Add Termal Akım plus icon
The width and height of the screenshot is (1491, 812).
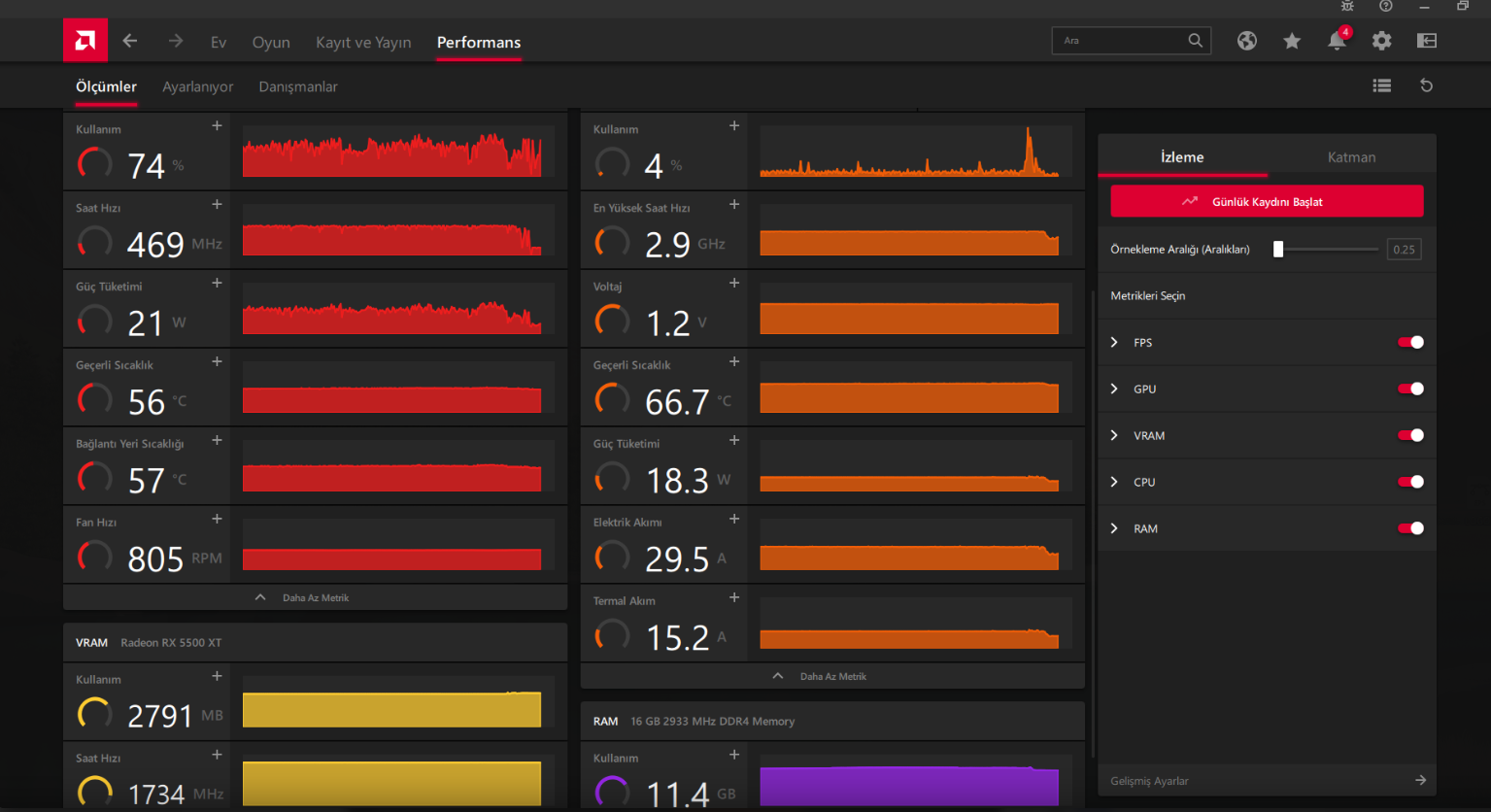[734, 598]
